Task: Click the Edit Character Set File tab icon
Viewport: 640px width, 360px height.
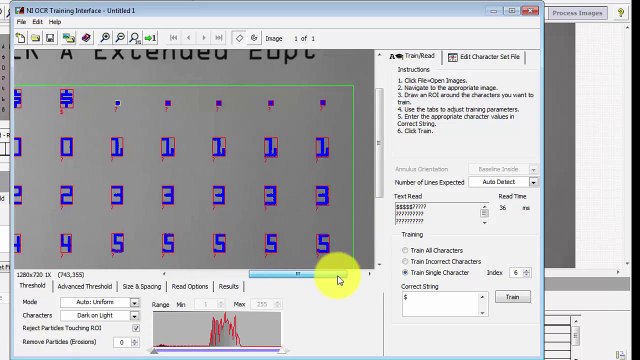Action: (x=452, y=57)
